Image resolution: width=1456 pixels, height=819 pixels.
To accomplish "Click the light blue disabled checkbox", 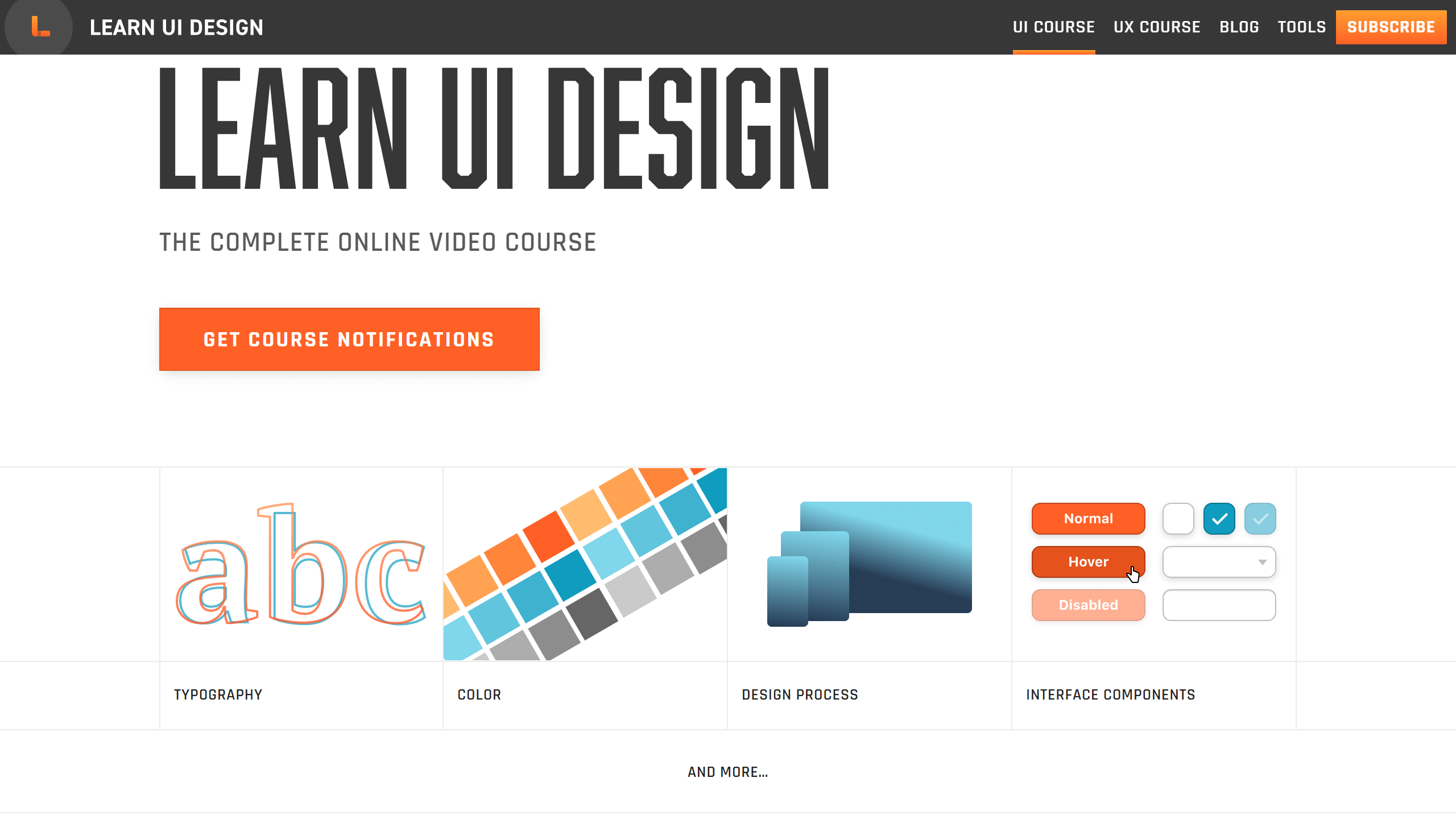I will pos(1260,519).
